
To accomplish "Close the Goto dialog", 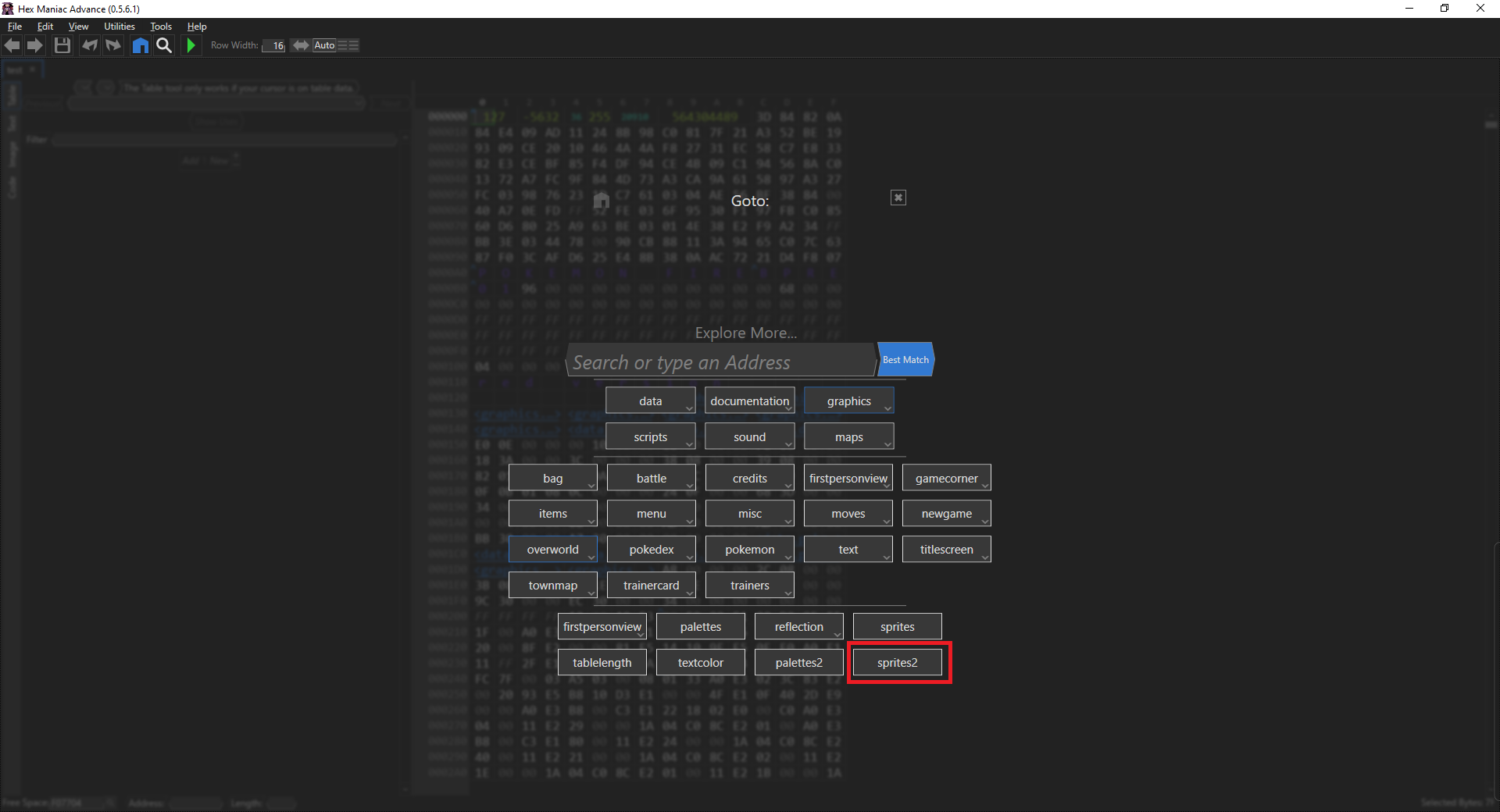I will (x=898, y=198).
